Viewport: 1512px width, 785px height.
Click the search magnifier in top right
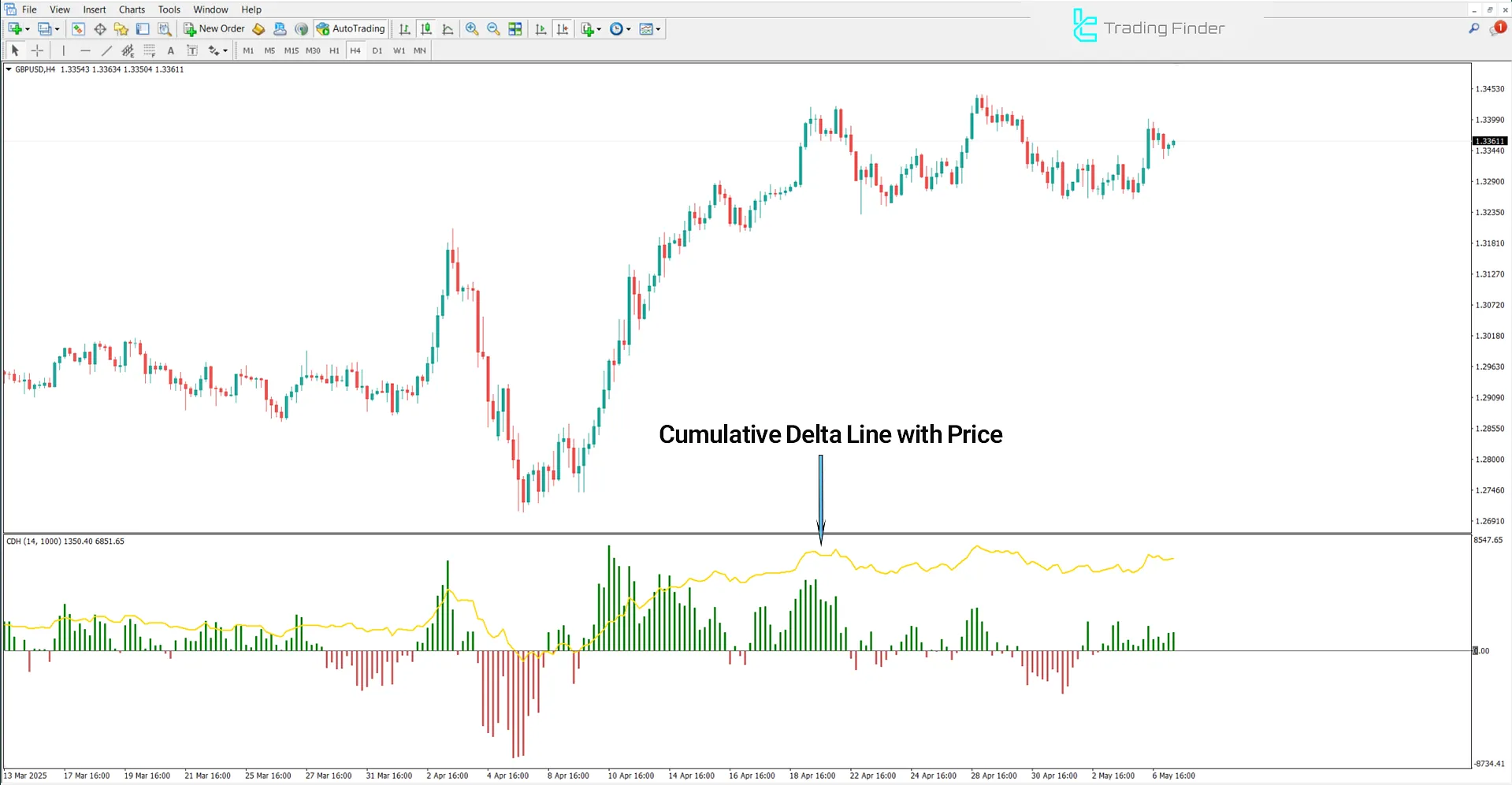(x=1474, y=28)
